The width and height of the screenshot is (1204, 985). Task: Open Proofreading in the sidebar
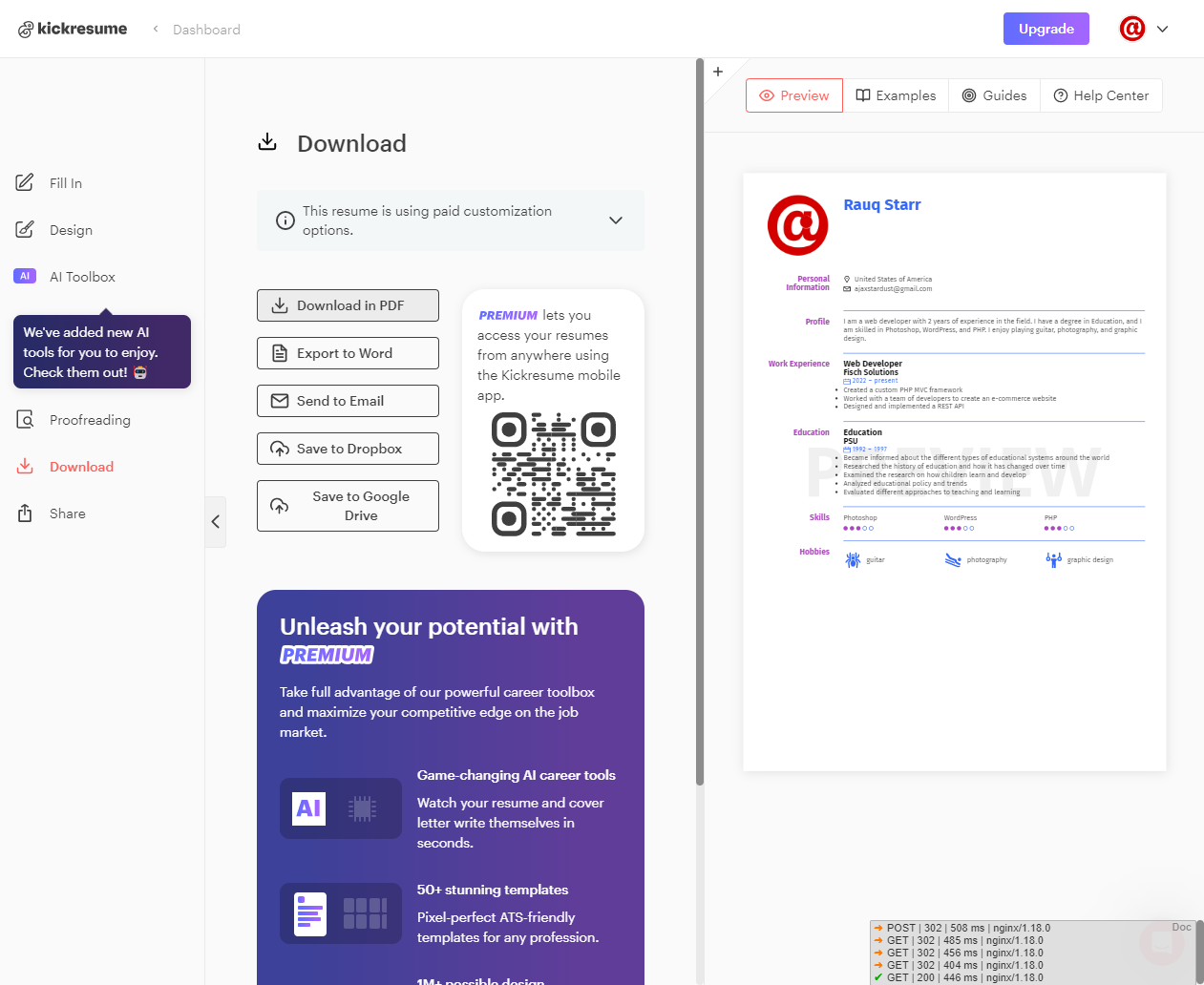coord(90,420)
